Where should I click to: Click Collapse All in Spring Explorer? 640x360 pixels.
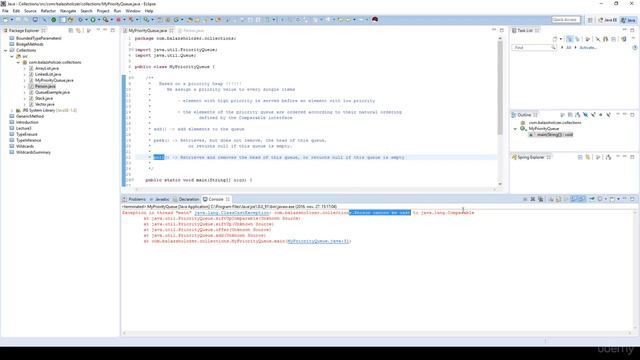tap(580, 157)
